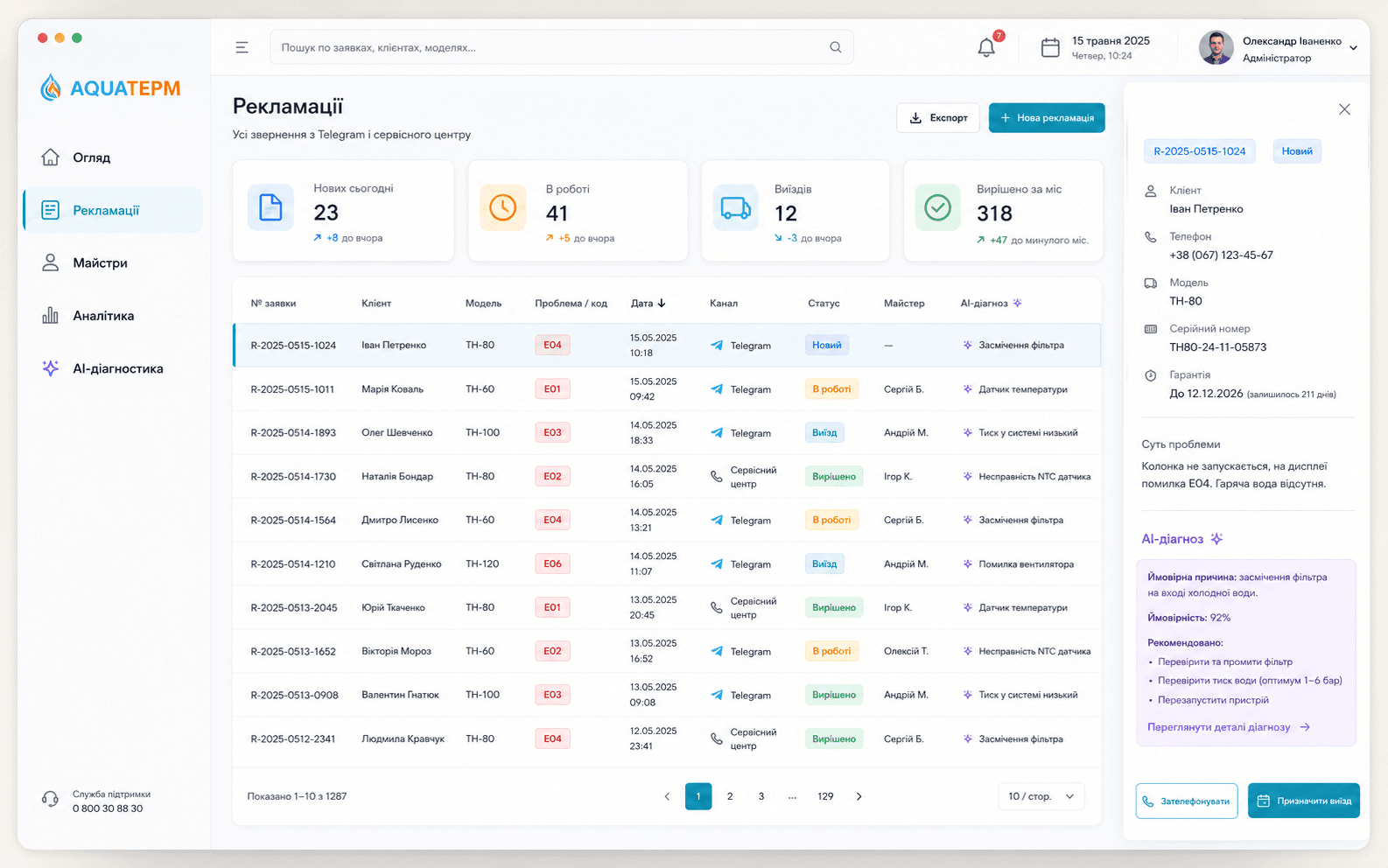Open the calendar icon near date

1050,47
